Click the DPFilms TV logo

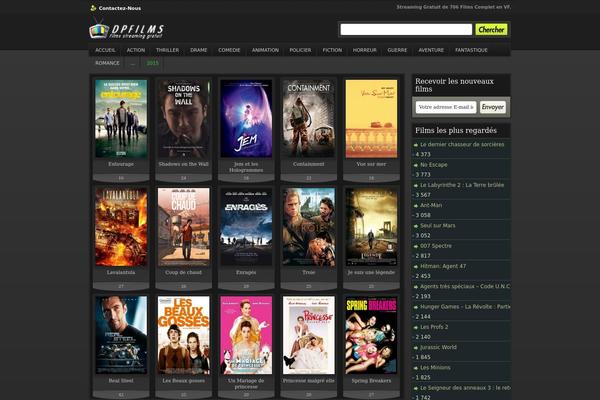pos(127,30)
